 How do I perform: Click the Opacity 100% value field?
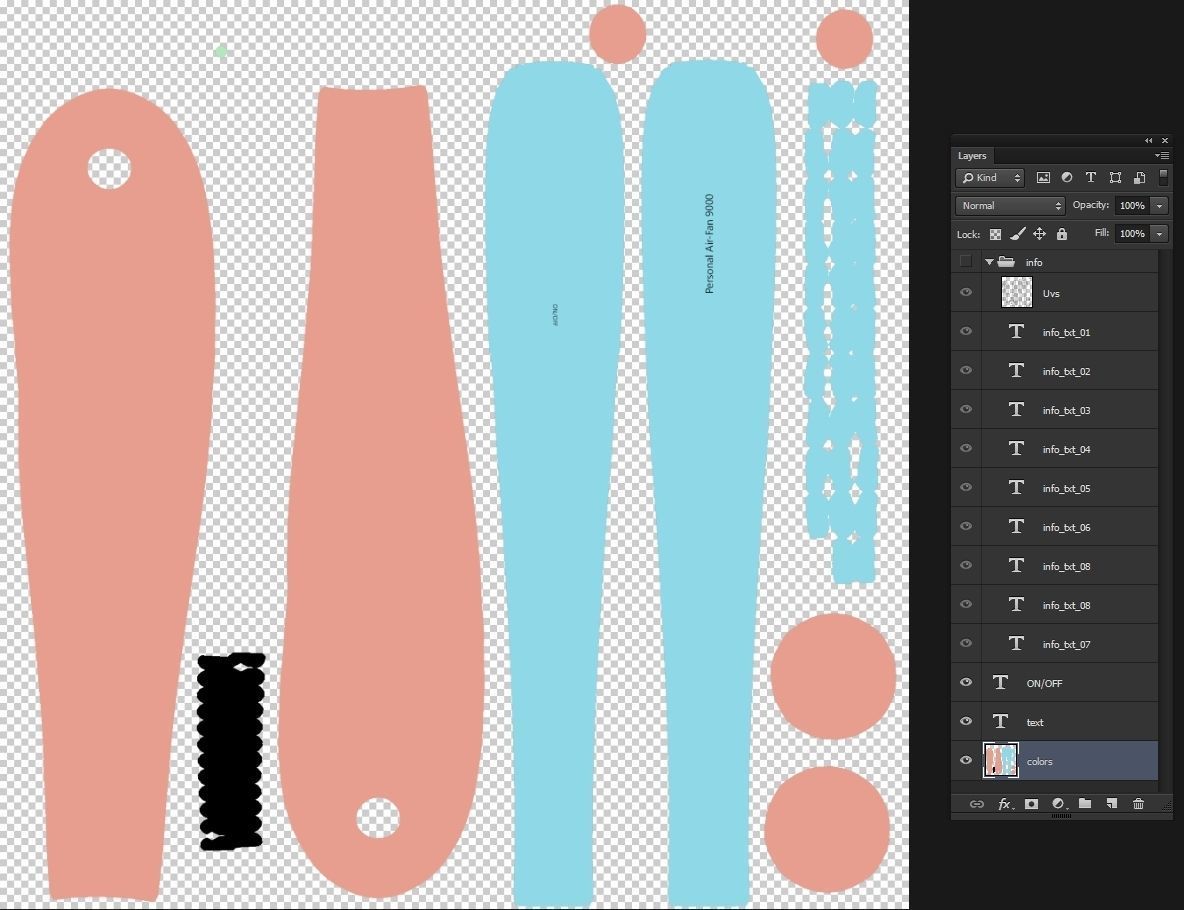(1133, 205)
